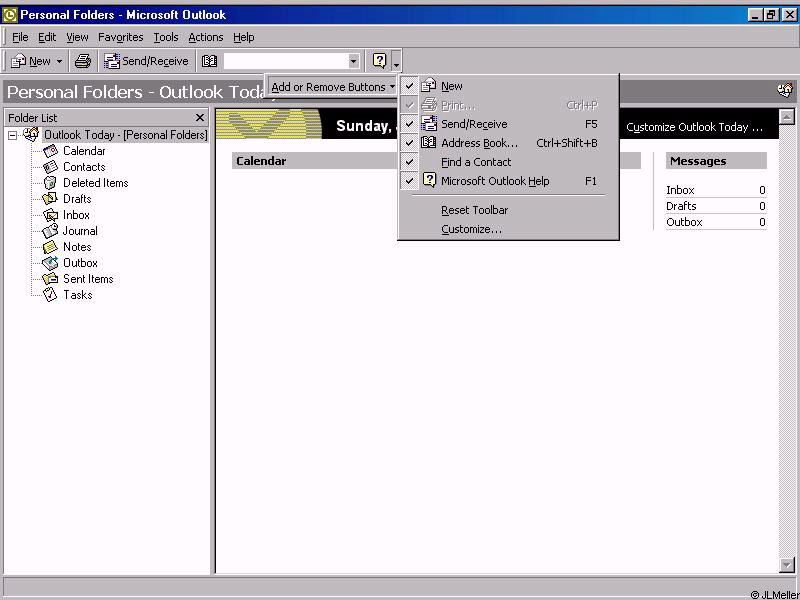
Task: Toggle the Send/Receive button checkmark
Action: pyautogui.click(x=410, y=124)
